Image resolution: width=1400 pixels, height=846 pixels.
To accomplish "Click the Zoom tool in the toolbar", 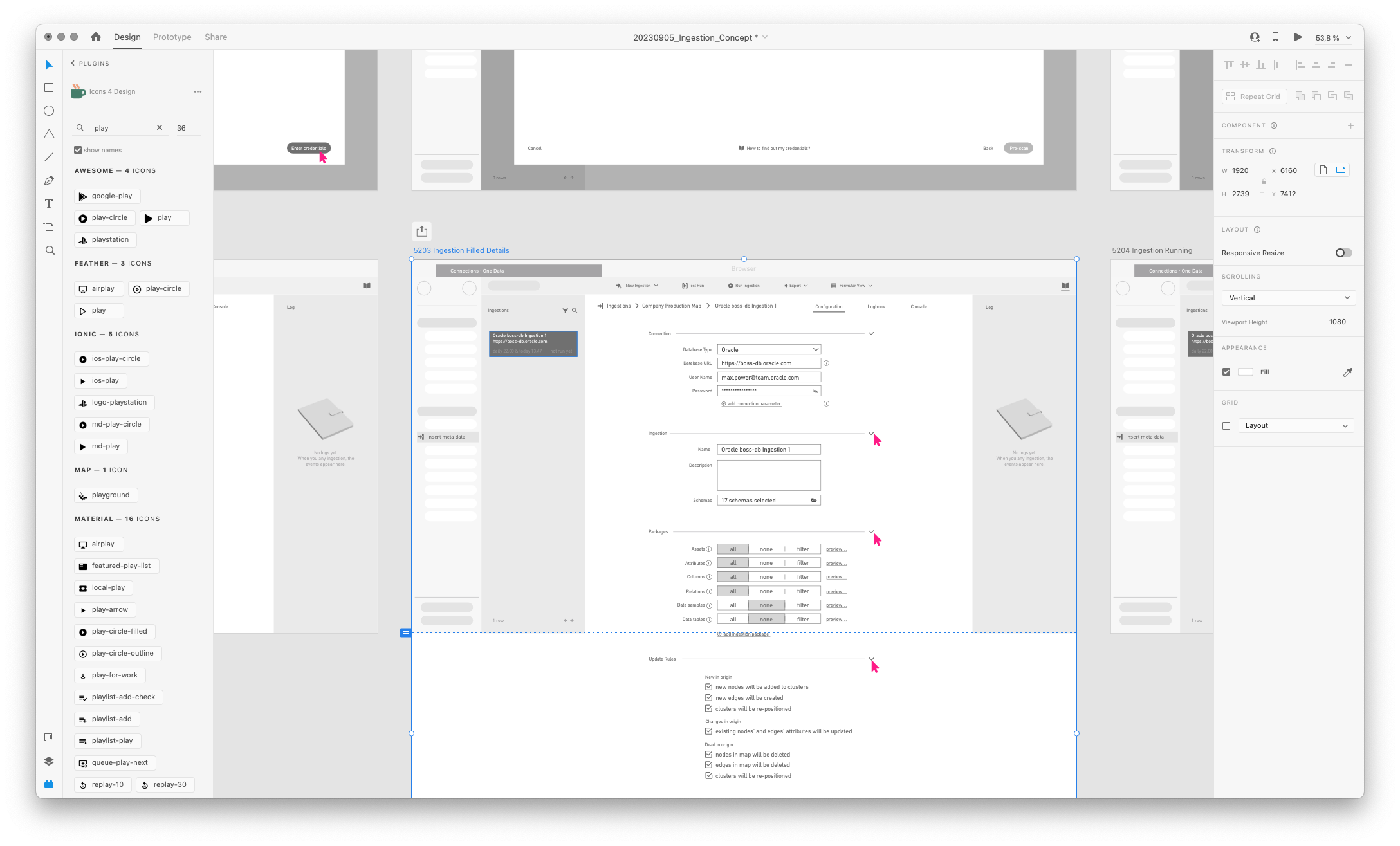I will 49,250.
